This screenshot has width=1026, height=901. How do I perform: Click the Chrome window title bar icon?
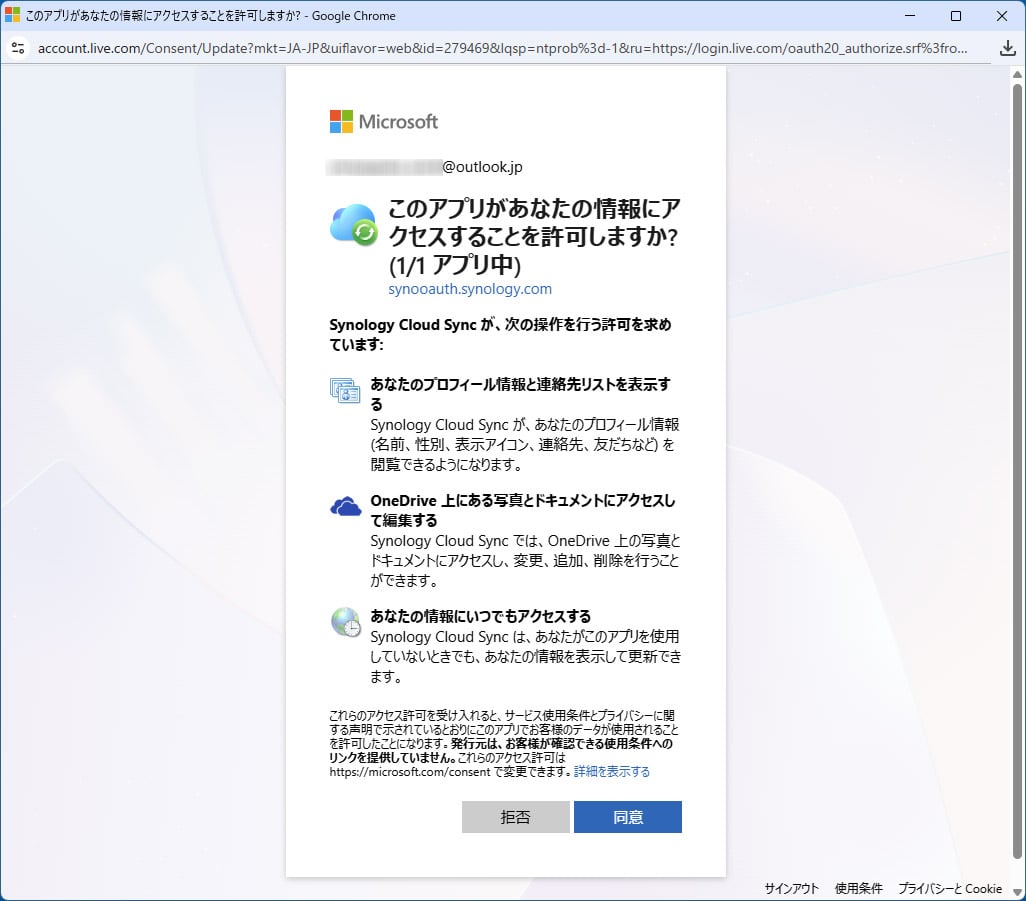coord(12,16)
